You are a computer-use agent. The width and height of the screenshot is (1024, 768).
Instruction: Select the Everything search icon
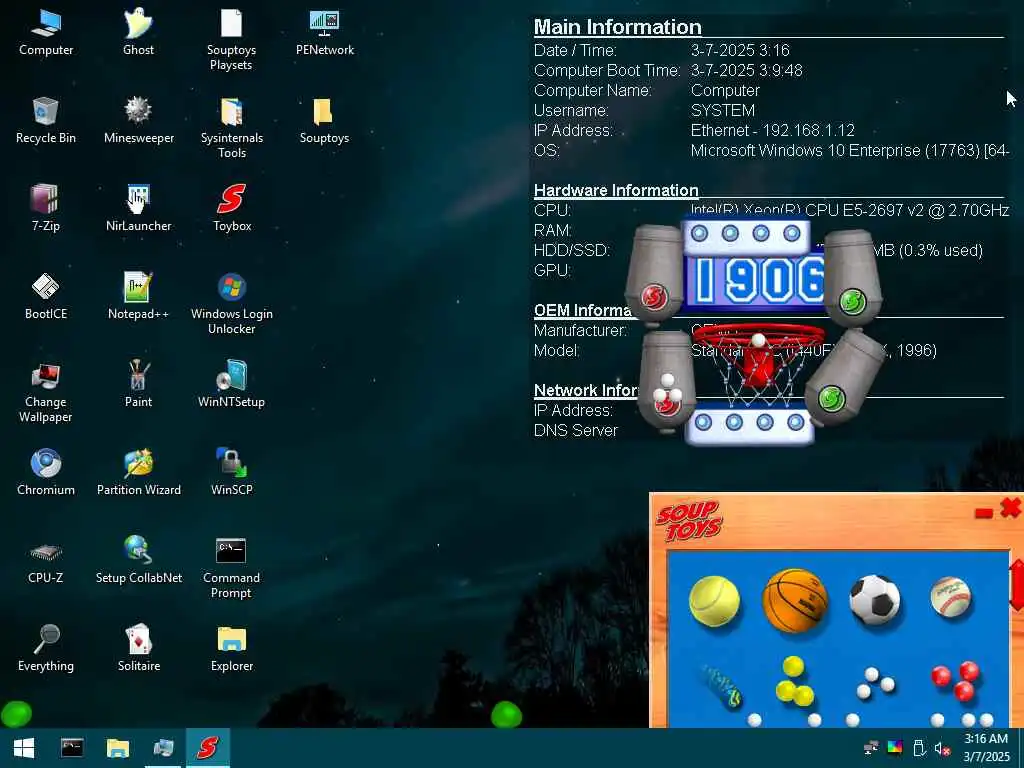46,648
